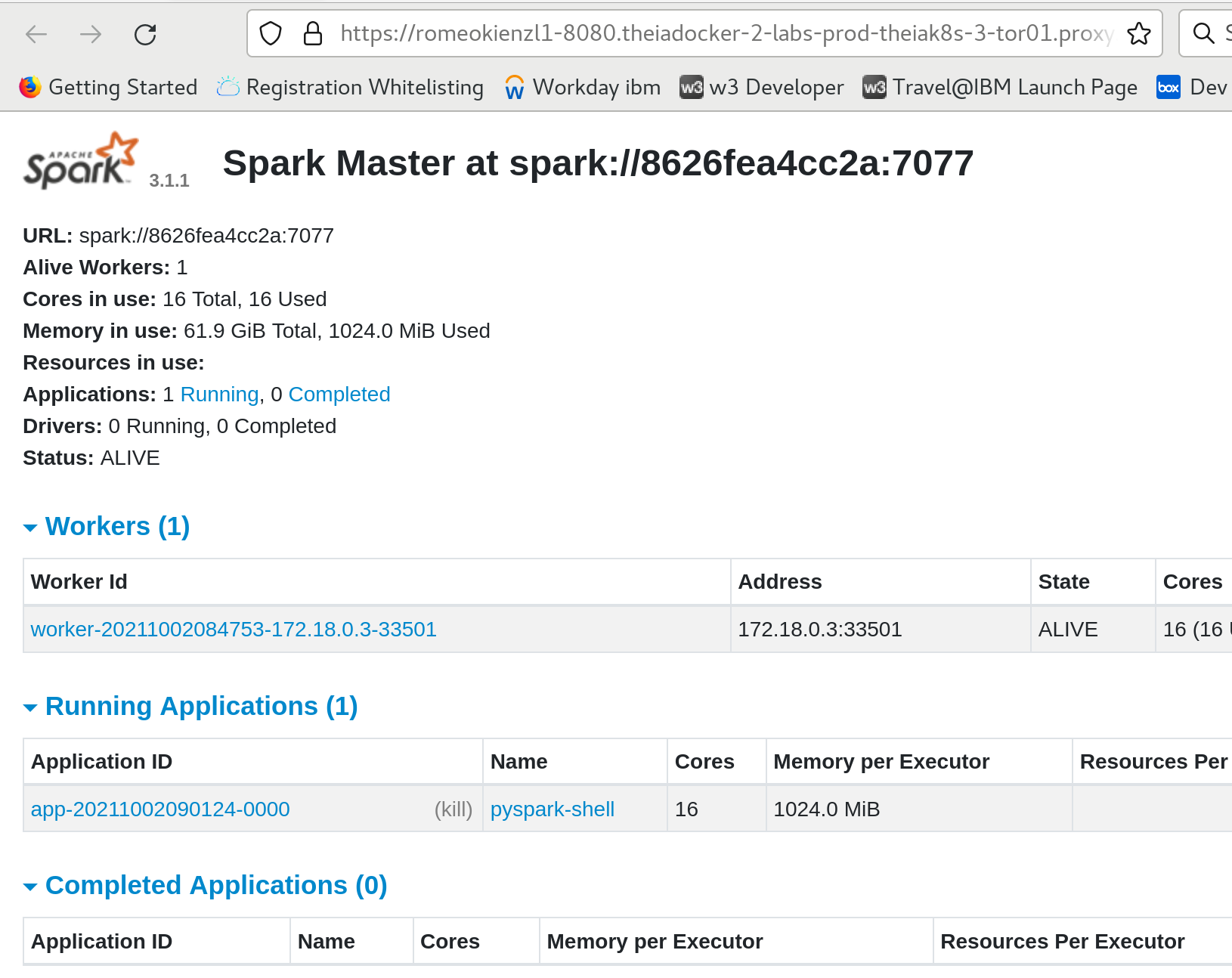
Task: Click the Firefox Getting Started bookmark icon
Action: click(x=30, y=88)
